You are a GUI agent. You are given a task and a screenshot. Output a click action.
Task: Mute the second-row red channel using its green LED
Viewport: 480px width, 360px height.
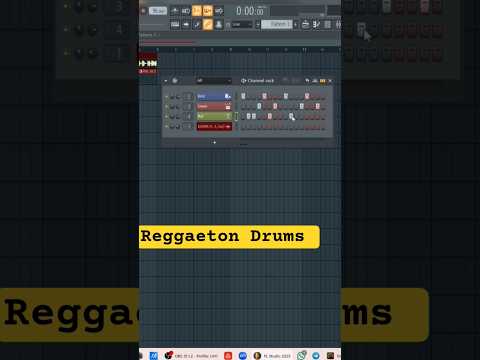[x=167, y=107]
